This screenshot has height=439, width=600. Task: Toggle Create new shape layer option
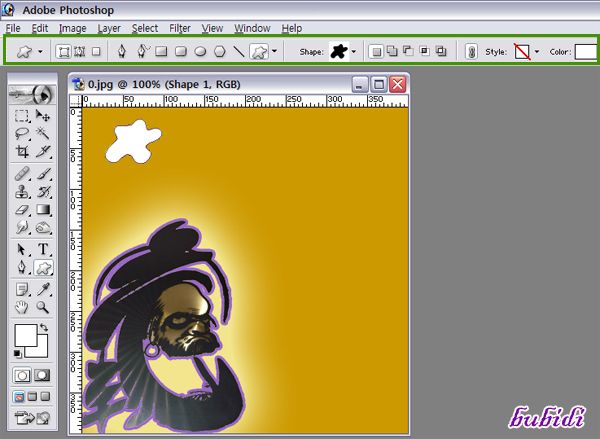click(x=377, y=51)
